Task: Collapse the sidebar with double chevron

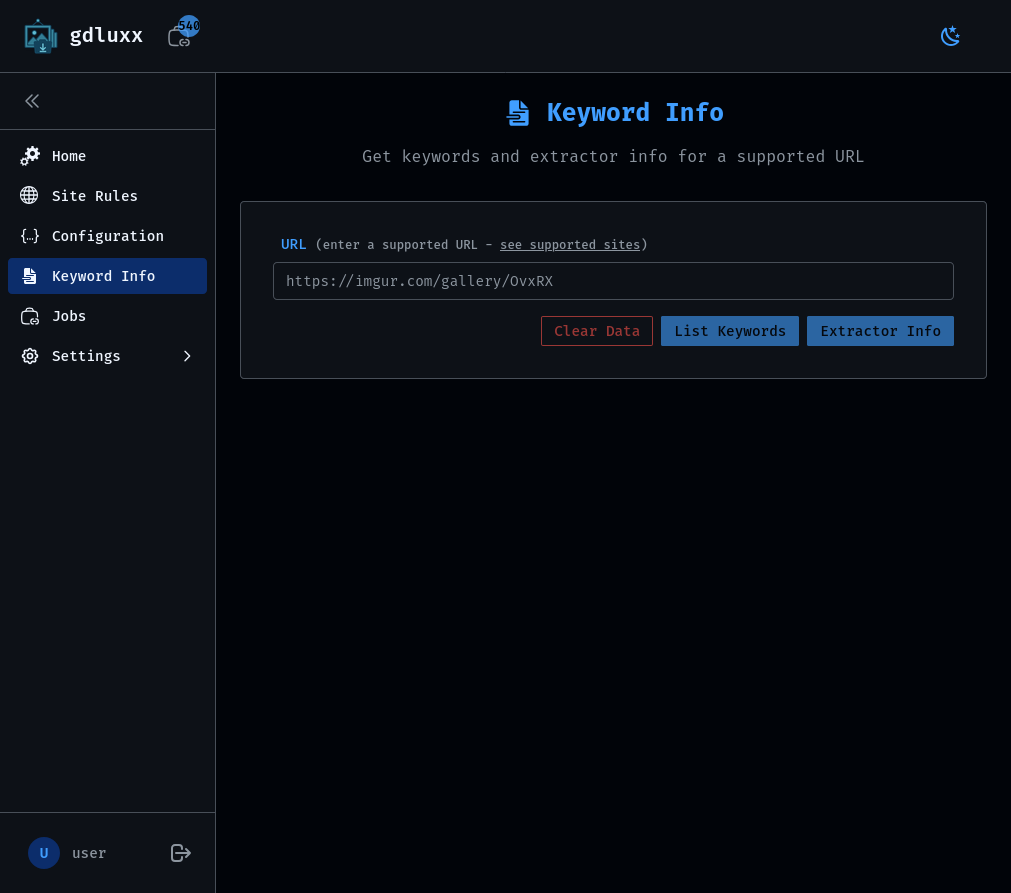Action: tap(32, 101)
